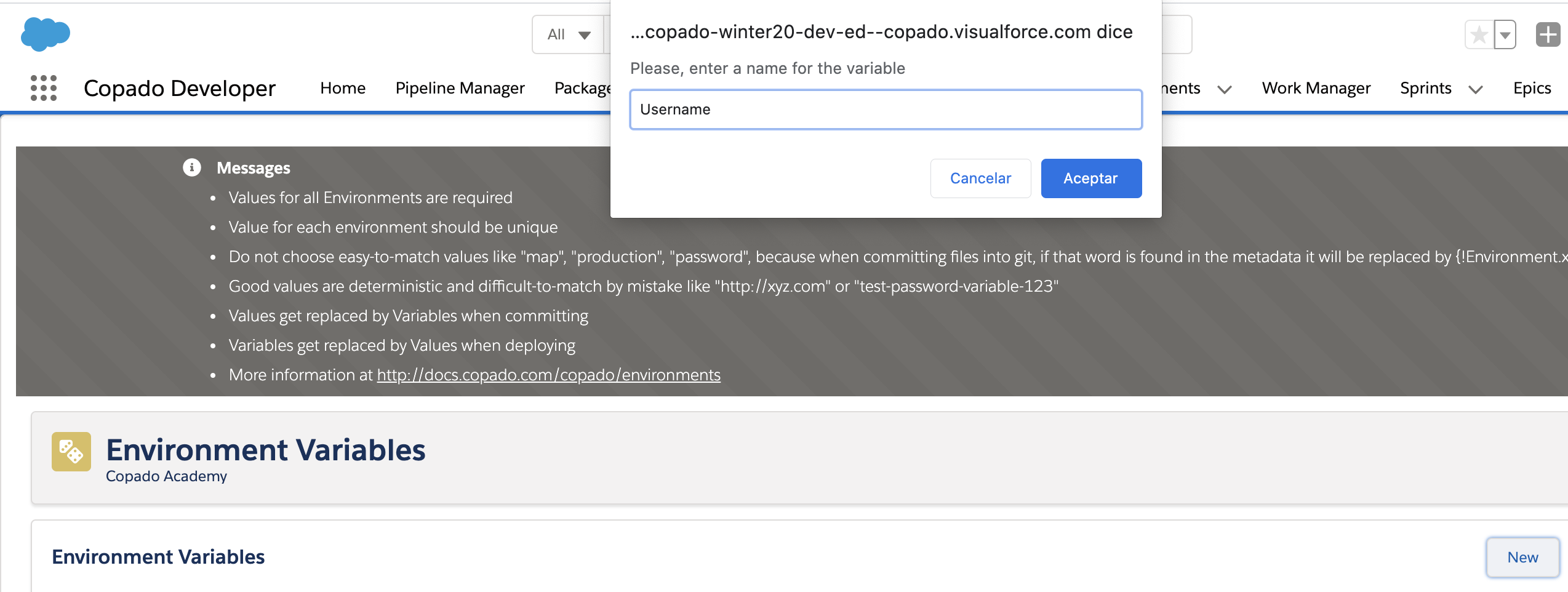Switch to the Sprints tab

(x=1426, y=88)
